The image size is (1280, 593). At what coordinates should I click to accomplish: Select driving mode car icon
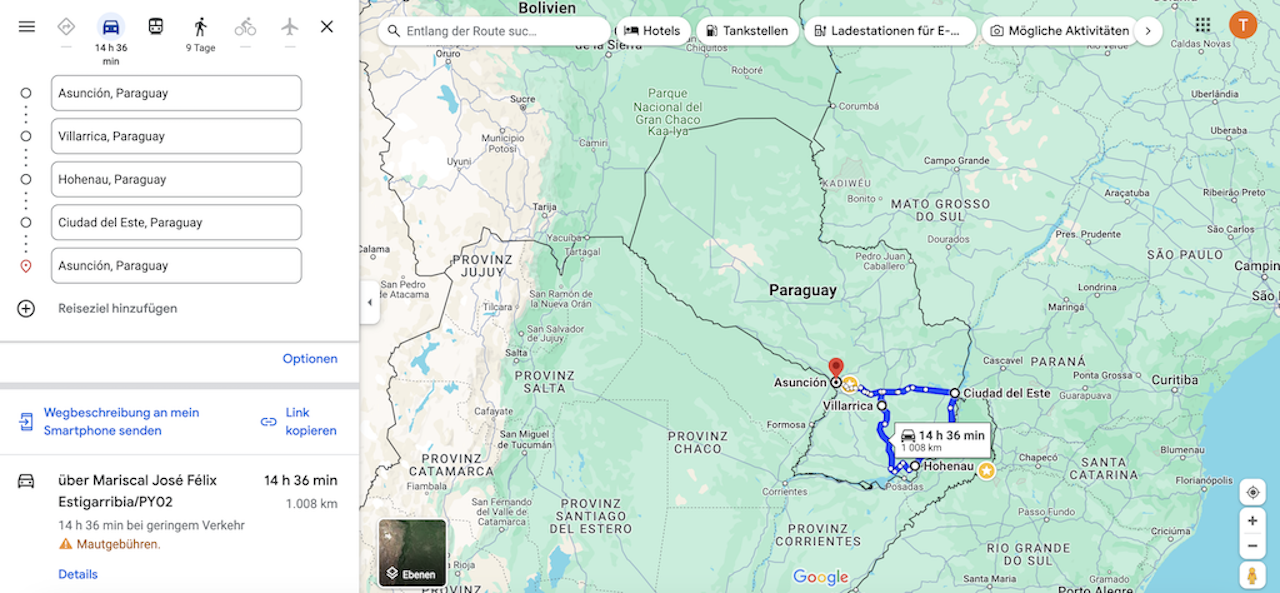coord(111,27)
